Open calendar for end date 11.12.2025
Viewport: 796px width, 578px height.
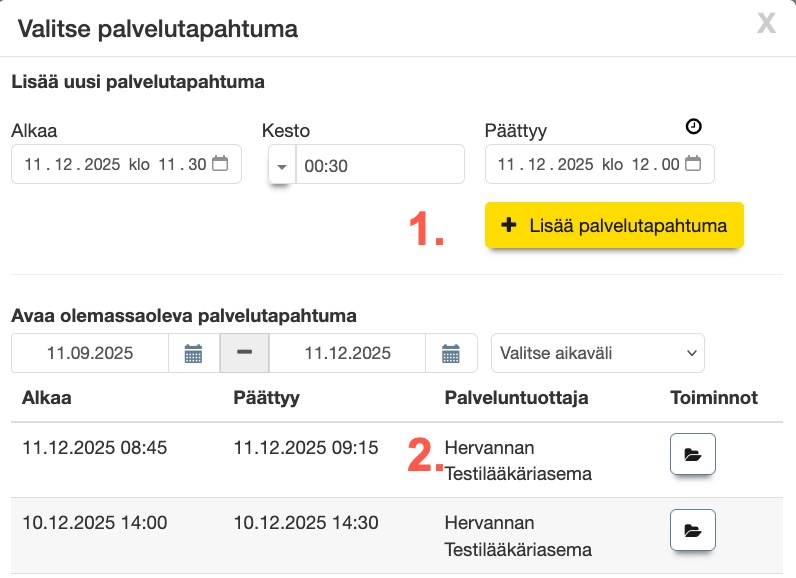(451, 353)
